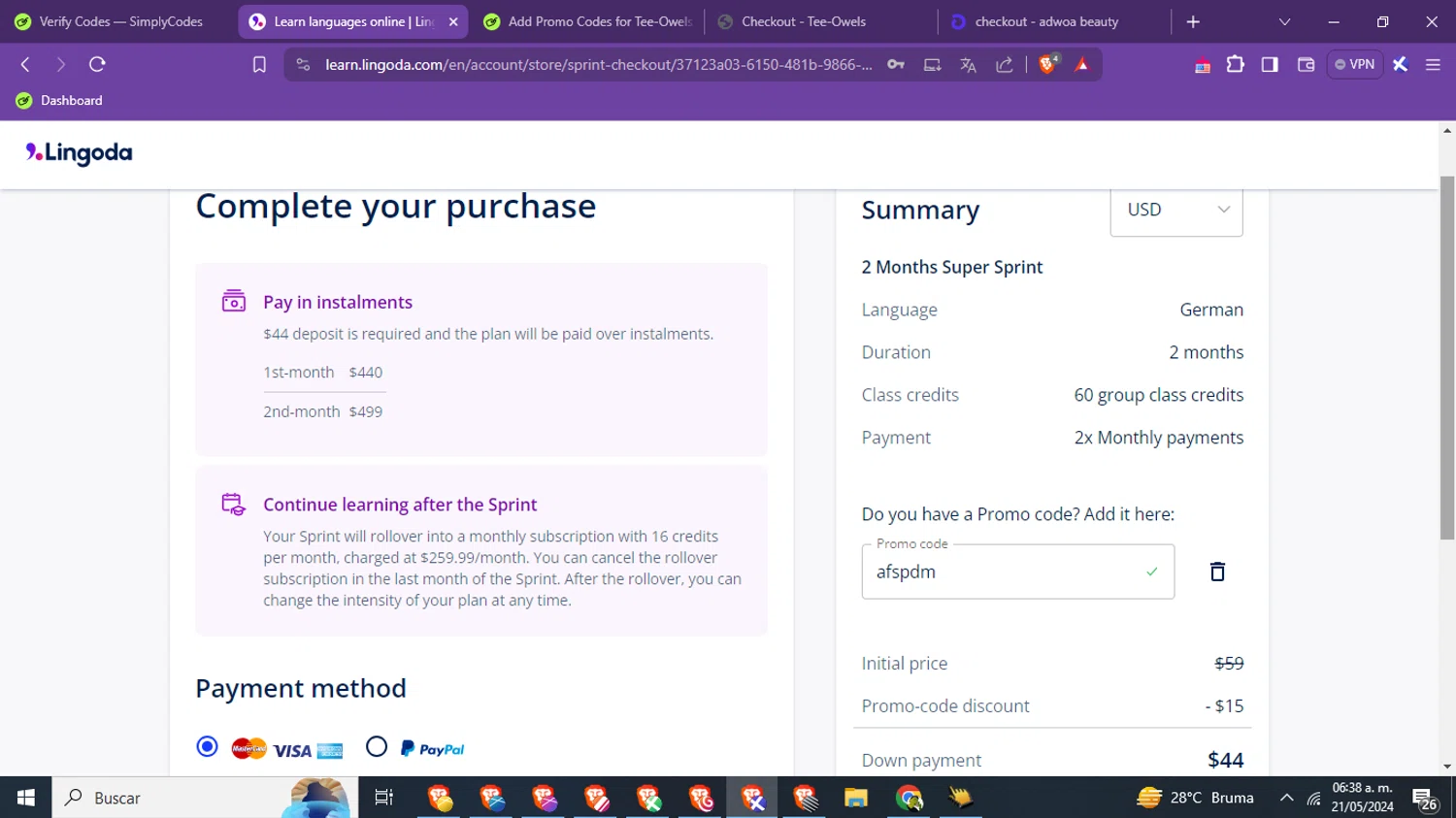The height and width of the screenshot is (818, 1456).
Task: Show hidden system tray icons
Action: [1286, 798]
